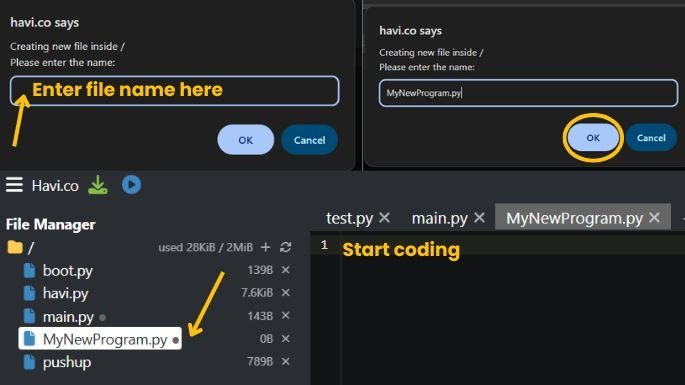This screenshot has width=685, height=385.
Task: Click OK in the MyNewProgram.py dialog
Action: 593,138
